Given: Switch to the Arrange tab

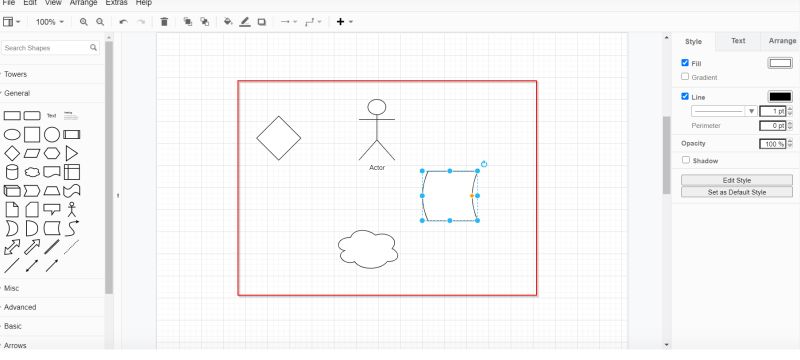Looking at the screenshot, I should (x=782, y=41).
